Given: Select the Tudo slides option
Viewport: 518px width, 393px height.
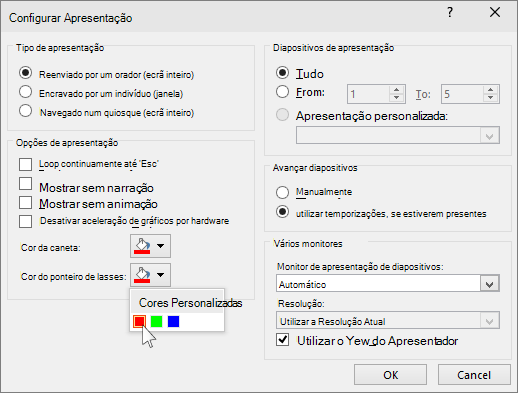Looking at the screenshot, I should click(x=282, y=72).
